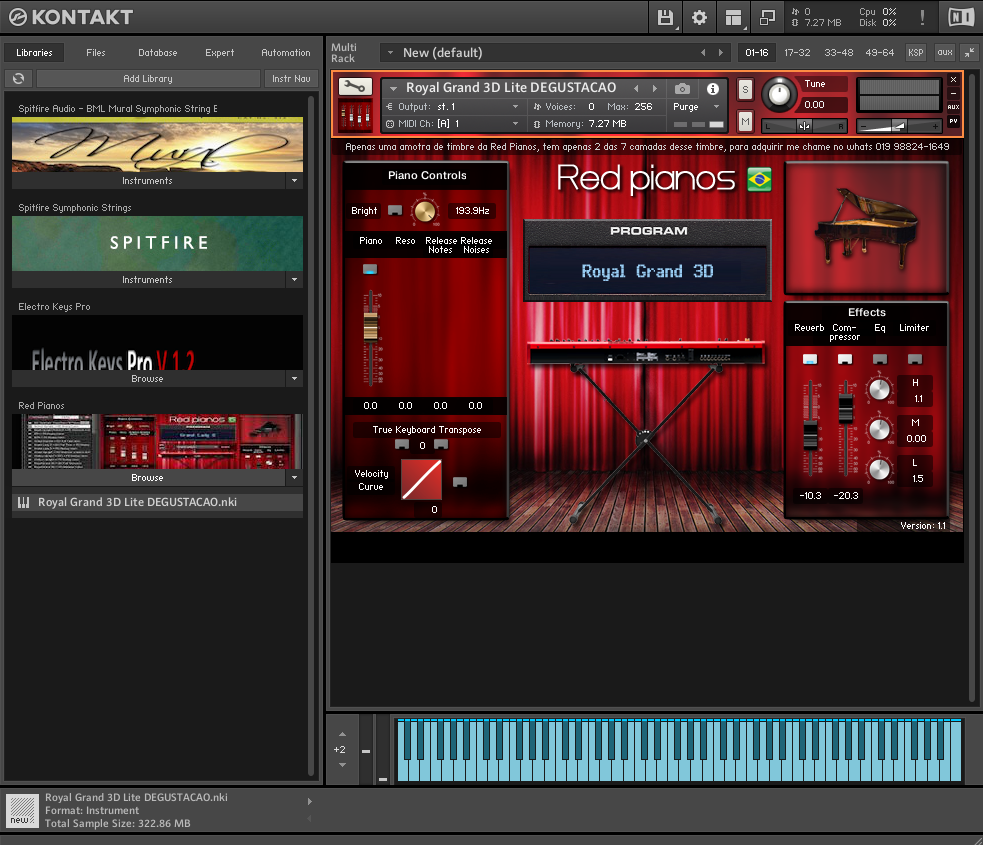Hit the panic exclamation mark icon
The width and height of the screenshot is (983, 845).
pos(922,17)
